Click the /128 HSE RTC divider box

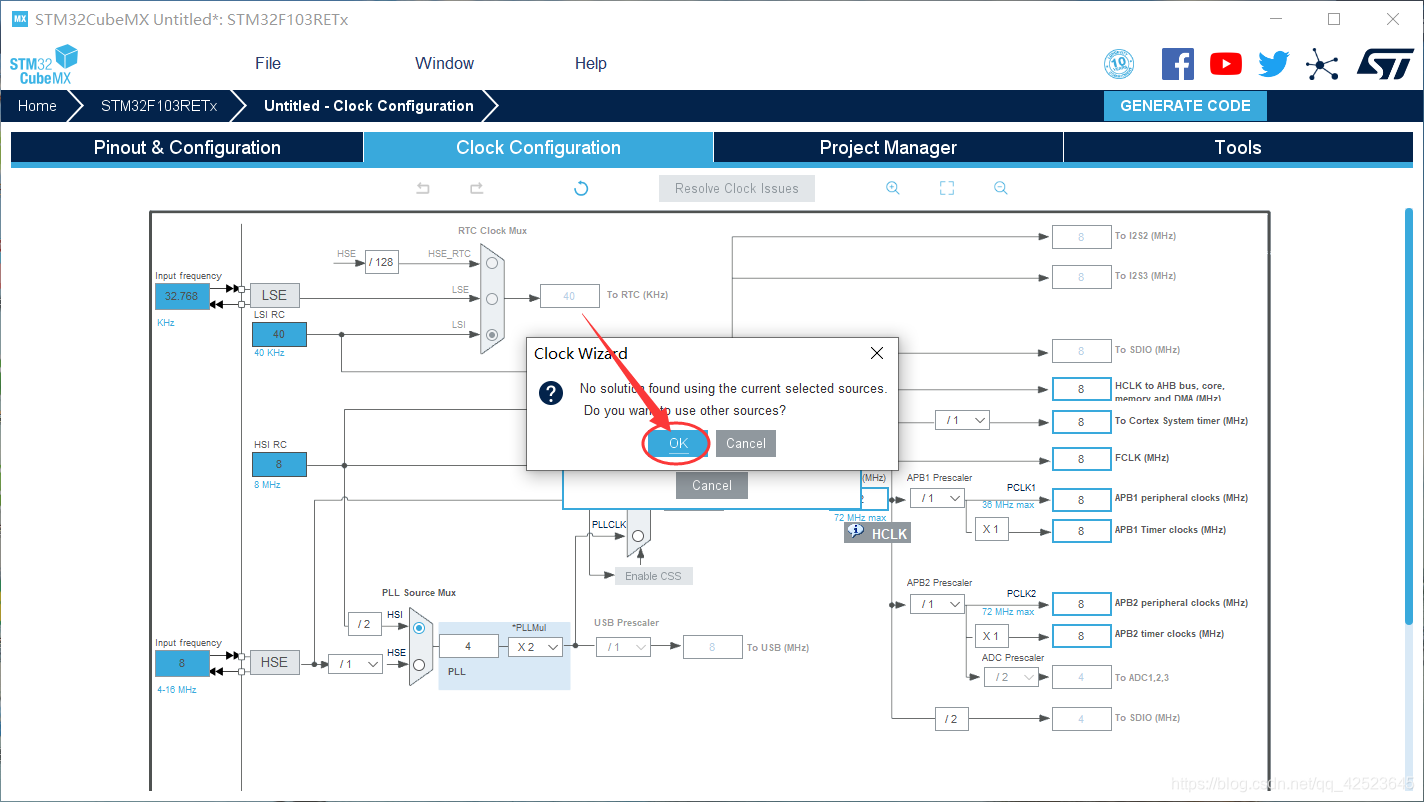(381, 262)
